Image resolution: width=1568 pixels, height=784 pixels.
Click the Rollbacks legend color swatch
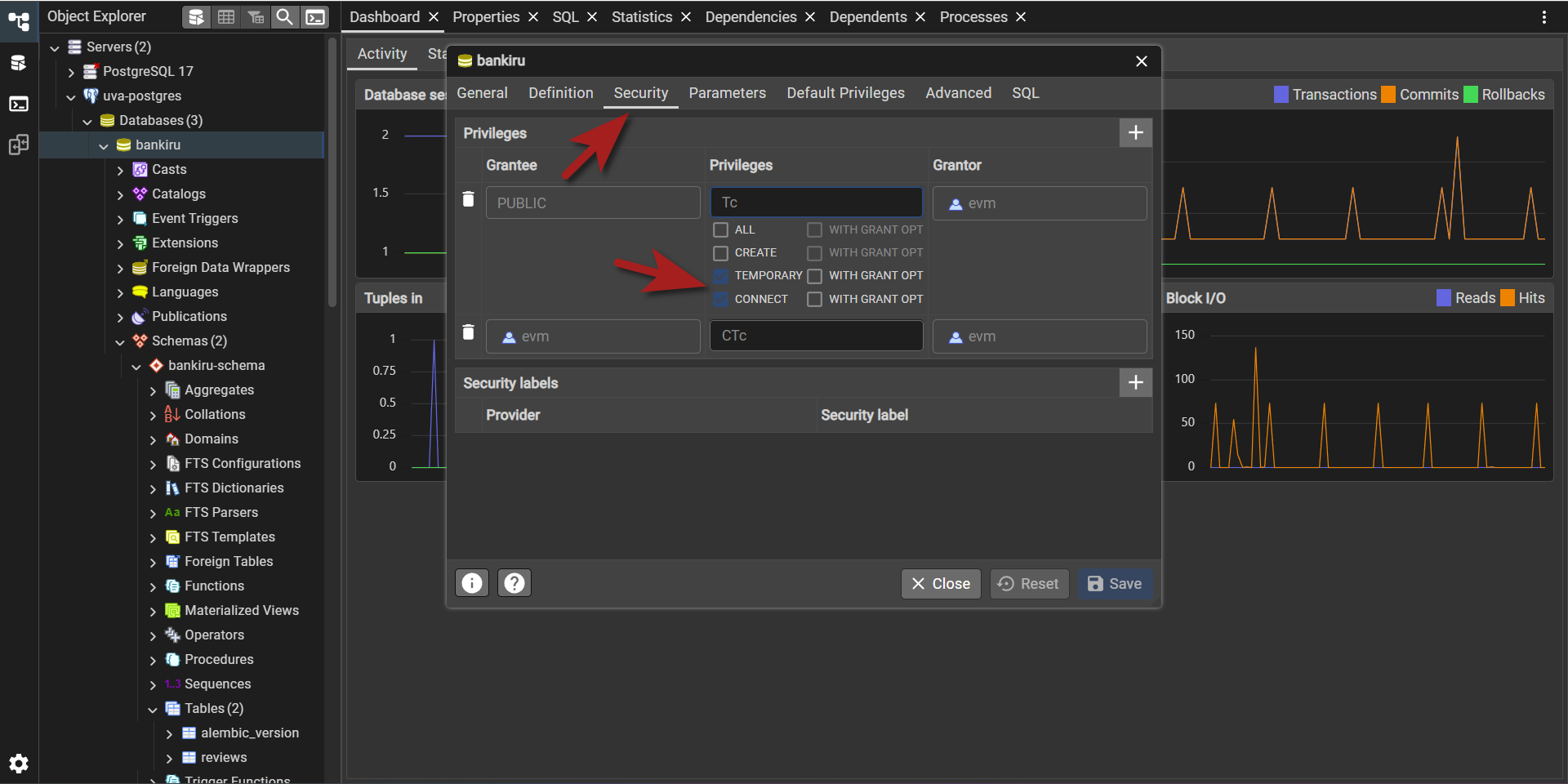tap(1471, 95)
